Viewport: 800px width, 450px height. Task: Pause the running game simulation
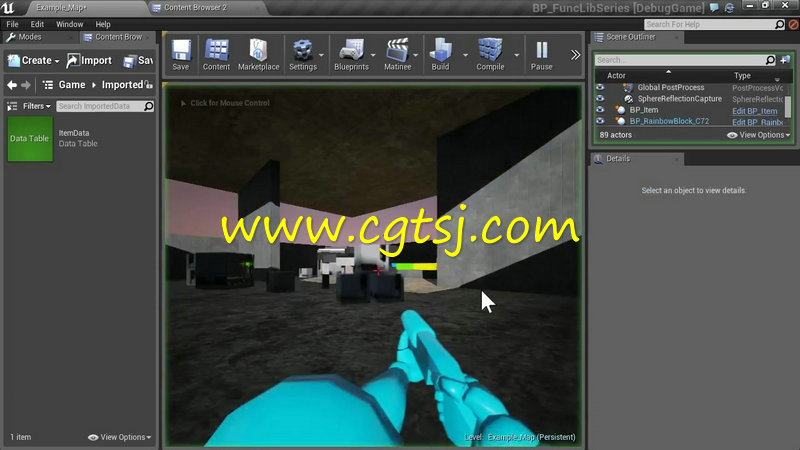pyautogui.click(x=541, y=54)
